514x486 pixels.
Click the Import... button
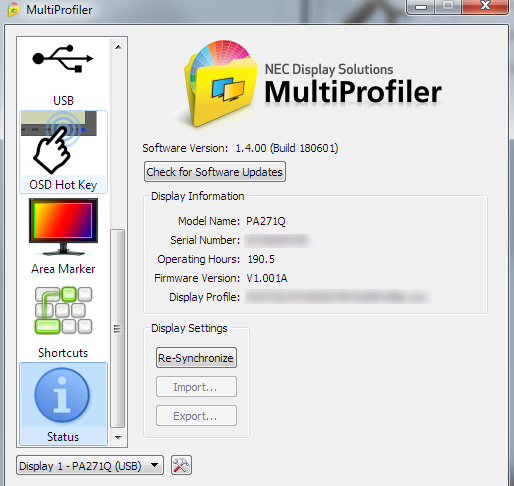[196, 387]
